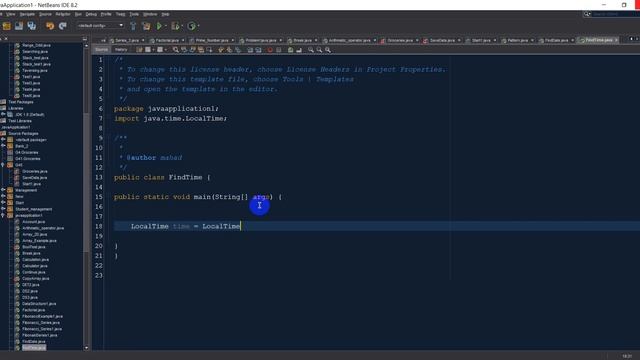Click the Build Project hammer icon
The width and height of the screenshot is (640, 360).
133,26
